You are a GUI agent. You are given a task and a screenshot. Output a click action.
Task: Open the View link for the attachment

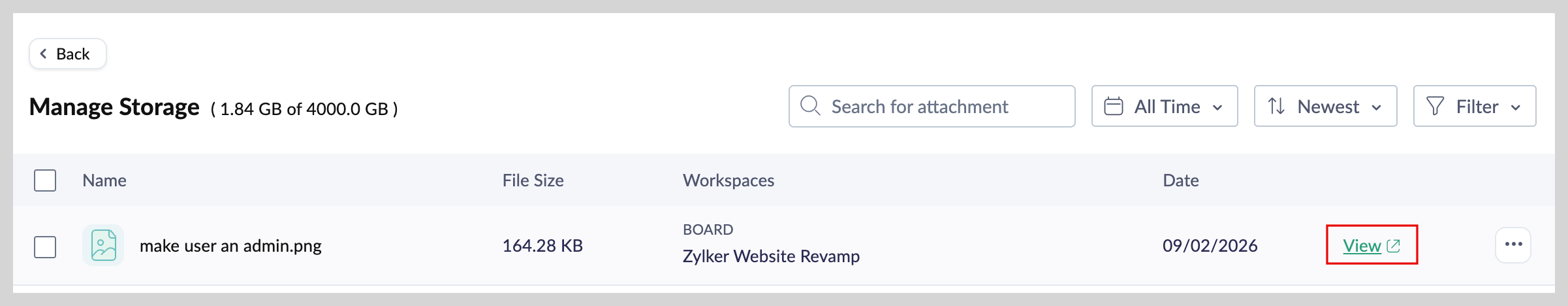pyautogui.click(x=1362, y=246)
